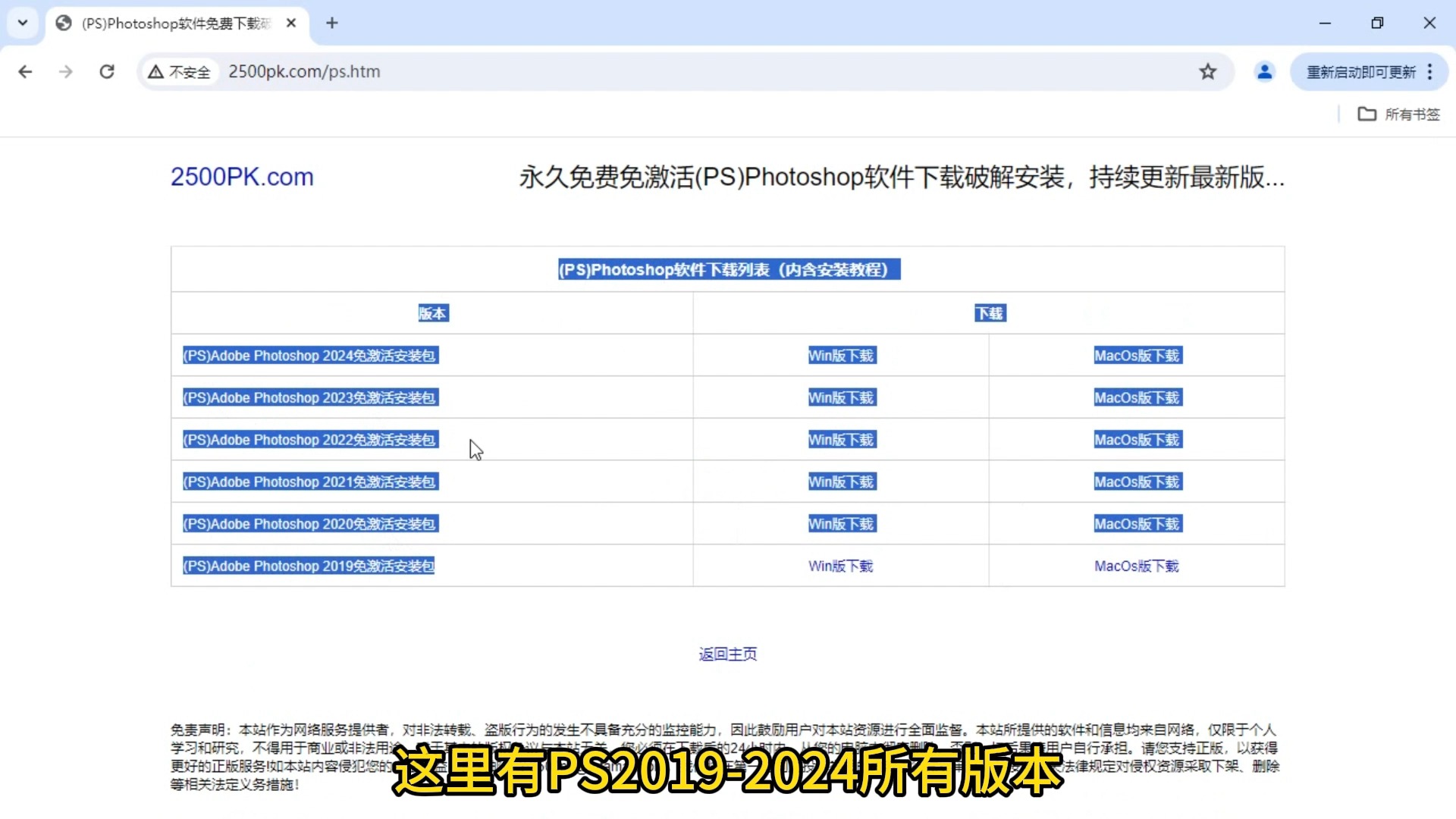This screenshot has height=819, width=1456.
Task: Click the 版本 column header
Action: 433,313
